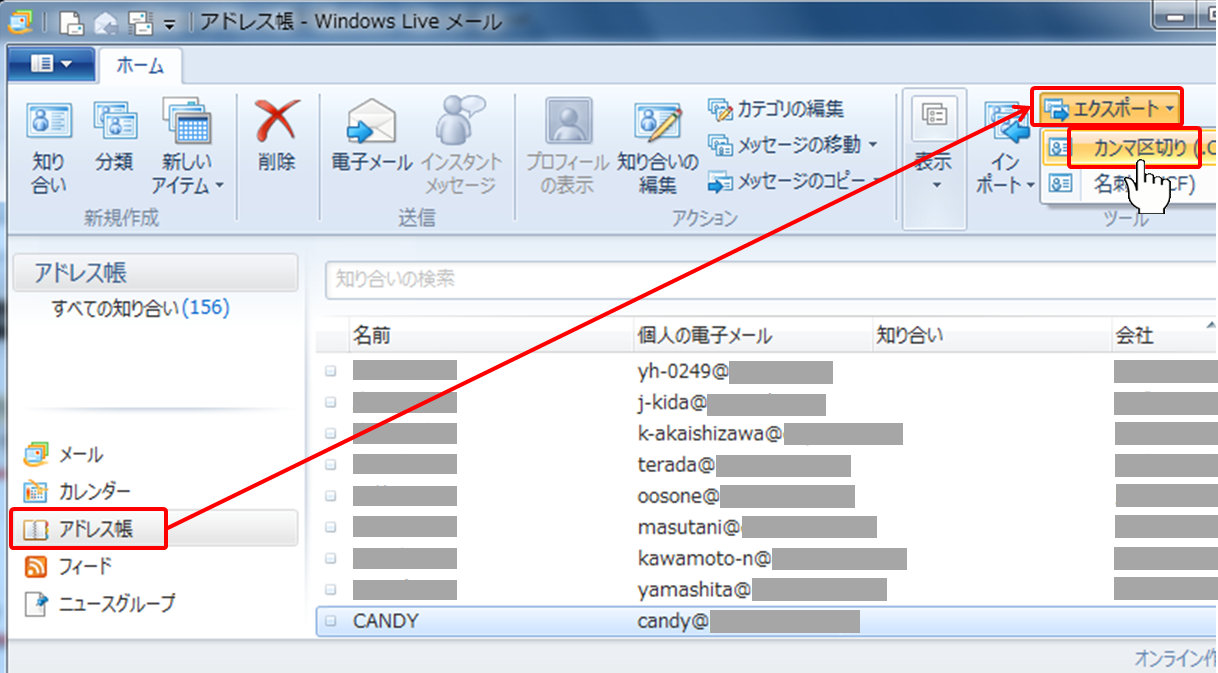Click the 分類 category icon
The height and width of the screenshot is (673, 1218).
pos(114,124)
